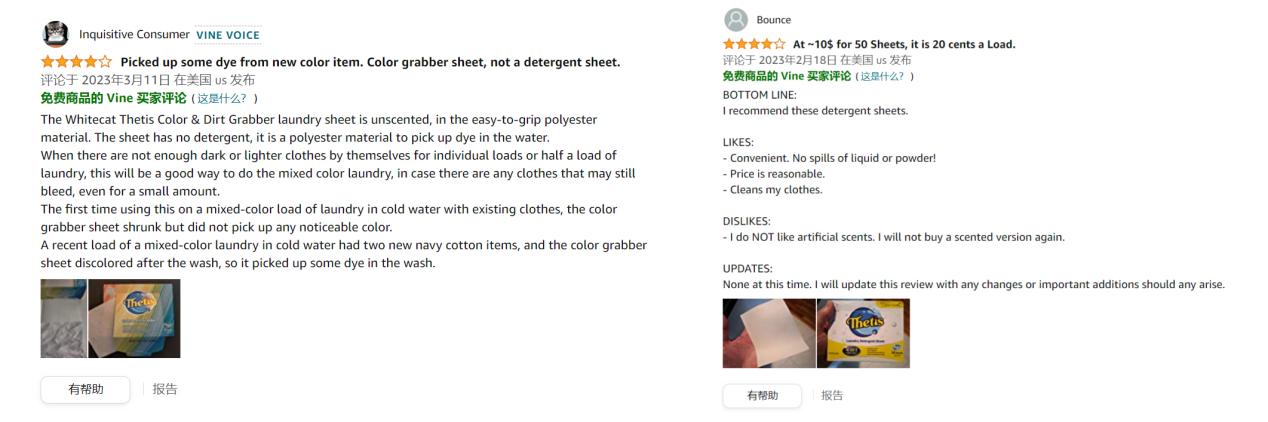
Task: Click the green "免费商品的 Vine 买家评论" label in Bounce's review
Action: 787,76
